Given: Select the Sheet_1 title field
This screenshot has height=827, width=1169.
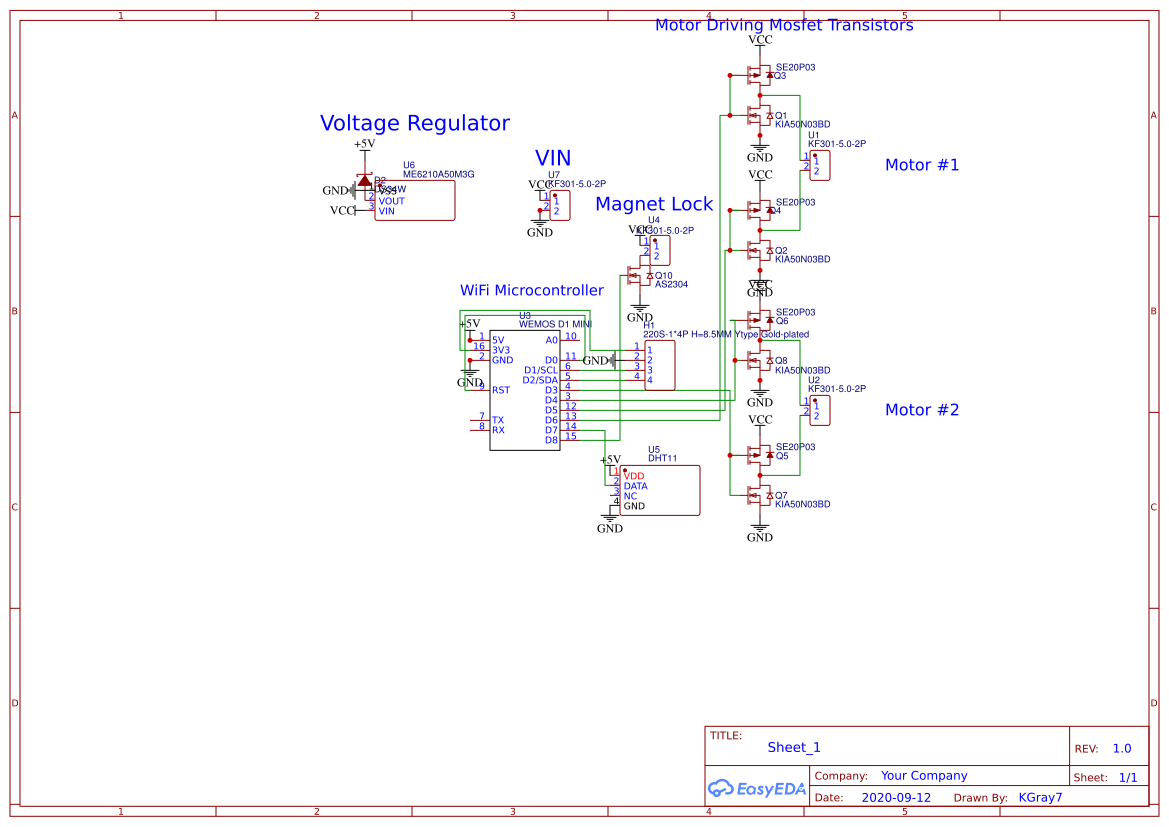Looking at the screenshot, I should coord(793,747).
